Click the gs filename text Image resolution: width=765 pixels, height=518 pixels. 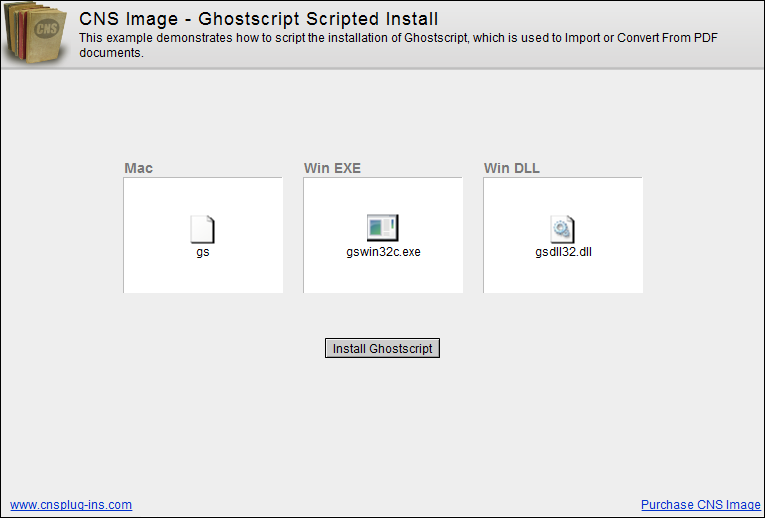(x=203, y=252)
